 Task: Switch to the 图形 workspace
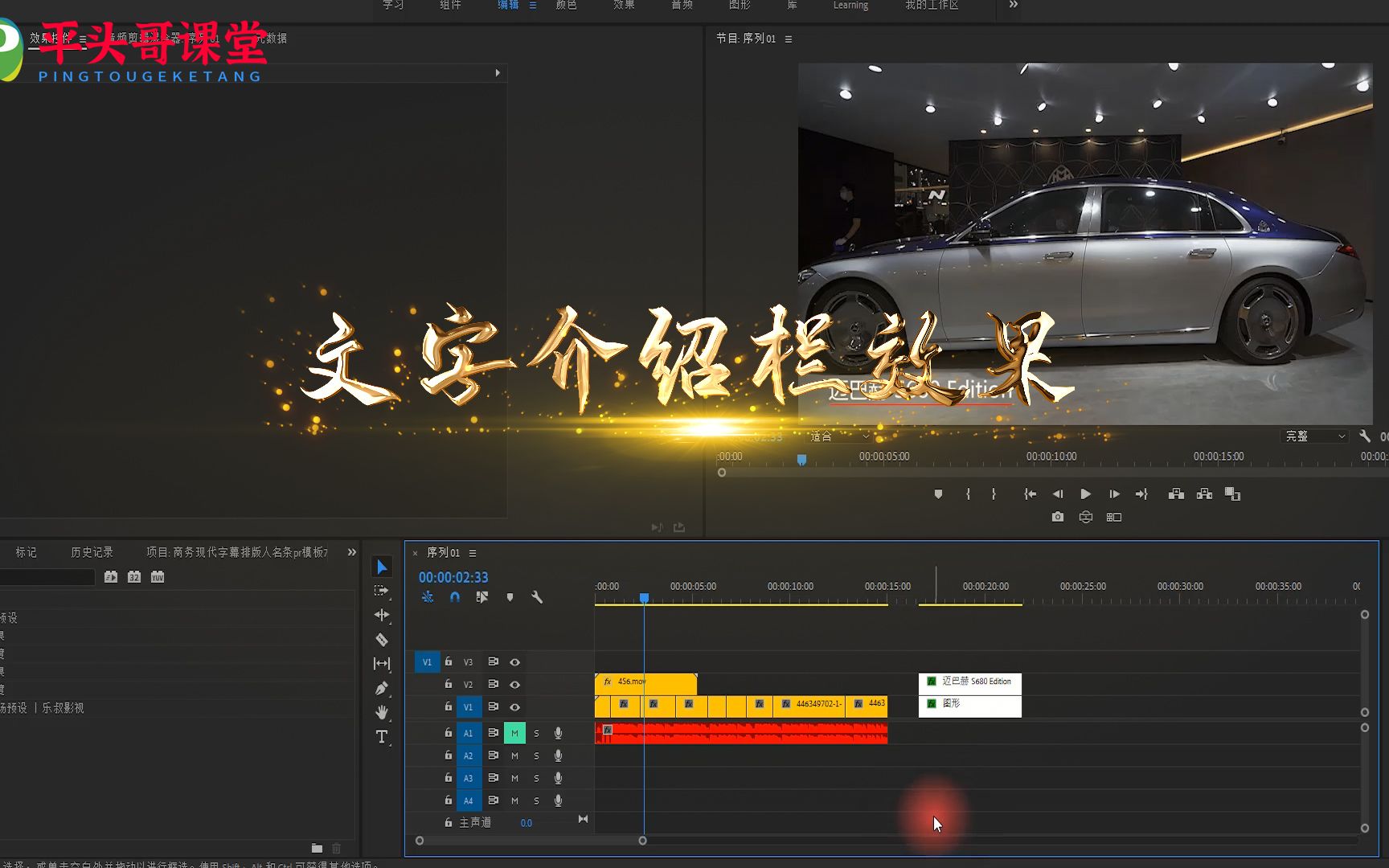pos(740,5)
